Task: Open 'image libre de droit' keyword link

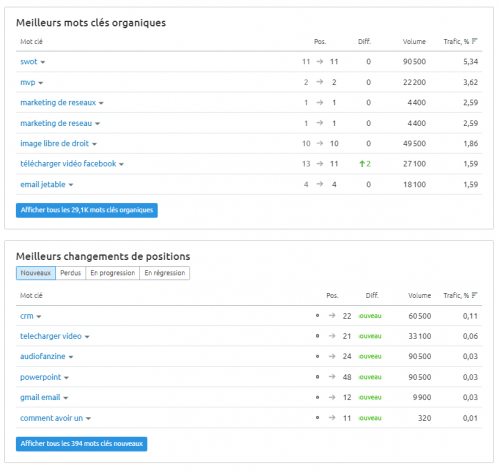Action: [x=54, y=144]
